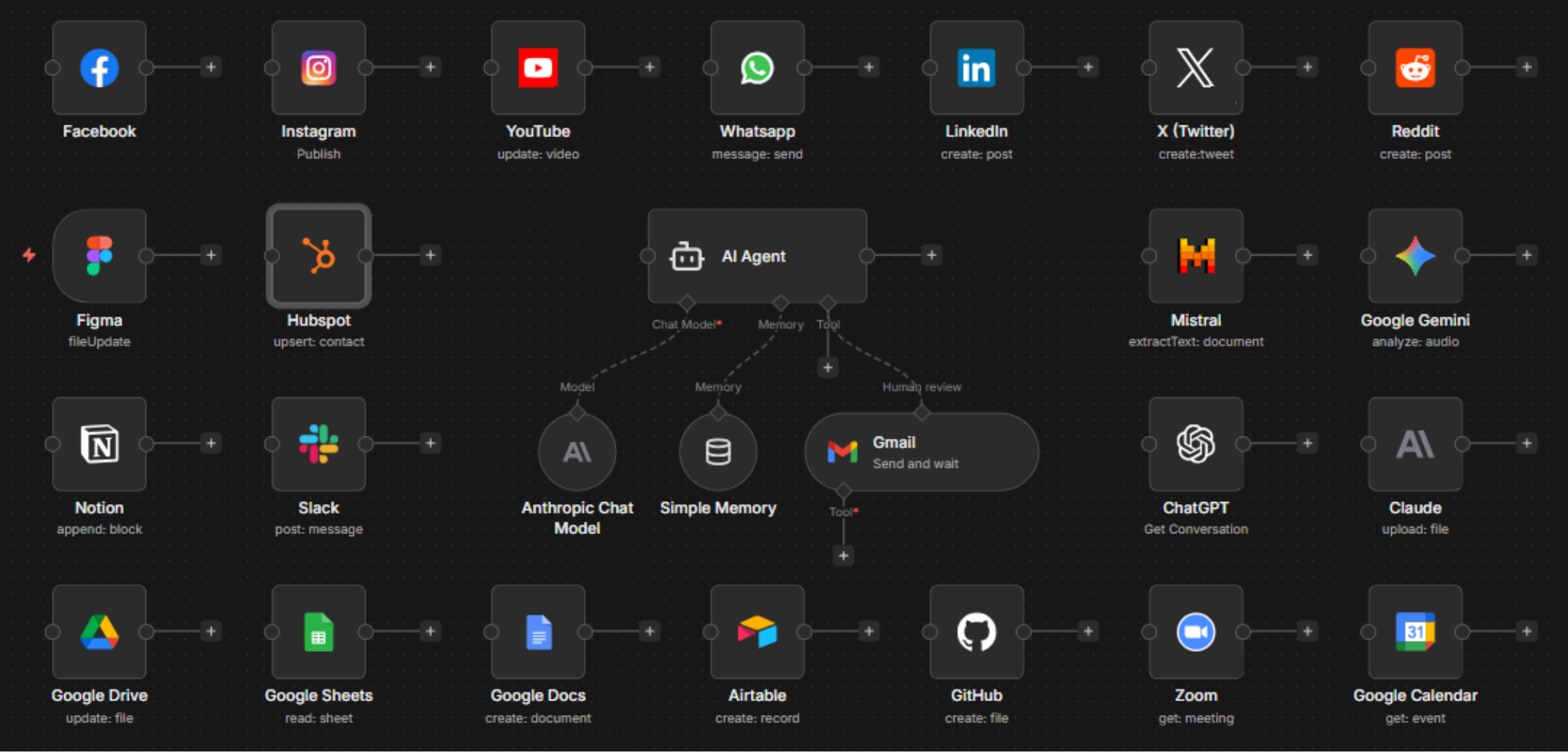1568x752 pixels.
Task: Click the plus below Gmail Tool connector
Action: click(x=843, y=556)
